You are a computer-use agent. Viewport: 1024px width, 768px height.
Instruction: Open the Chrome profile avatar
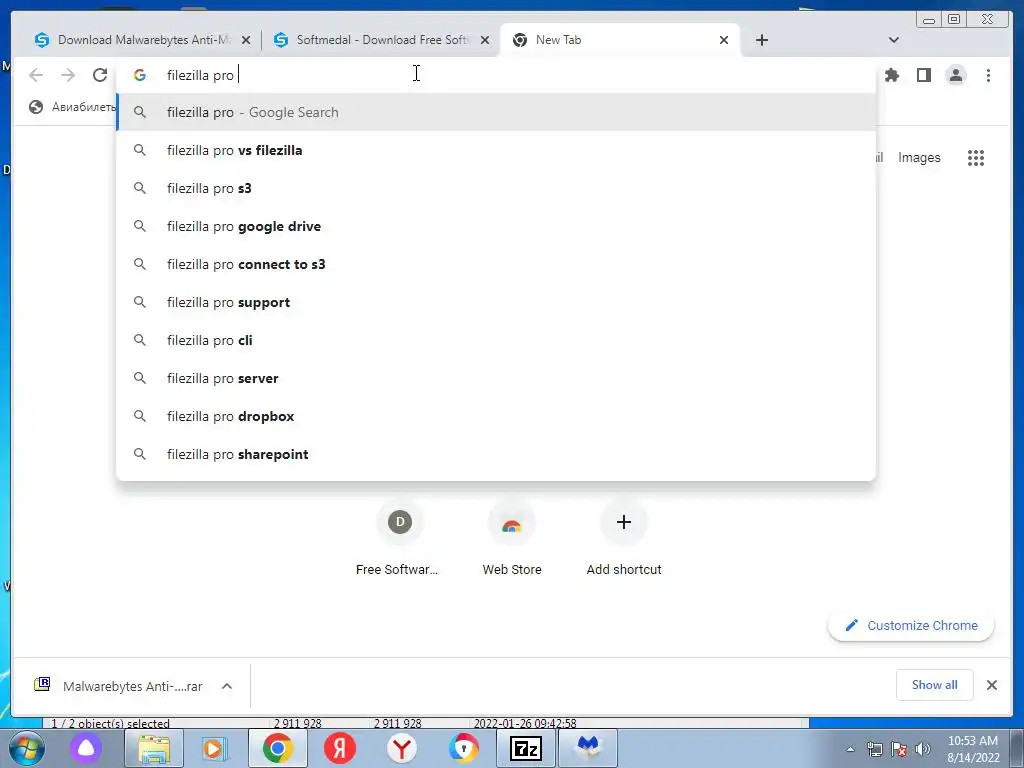pyautogui.click(x=955, y=75)
